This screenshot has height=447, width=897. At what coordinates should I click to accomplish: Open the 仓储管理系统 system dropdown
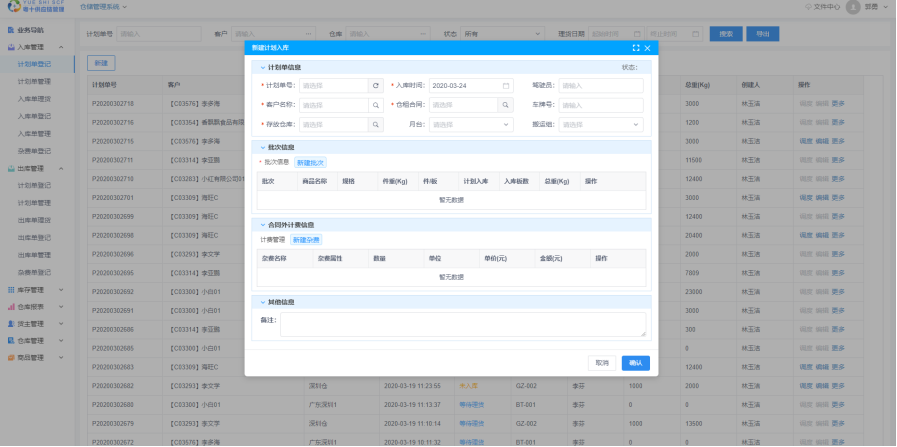click(x=104, y=7)
